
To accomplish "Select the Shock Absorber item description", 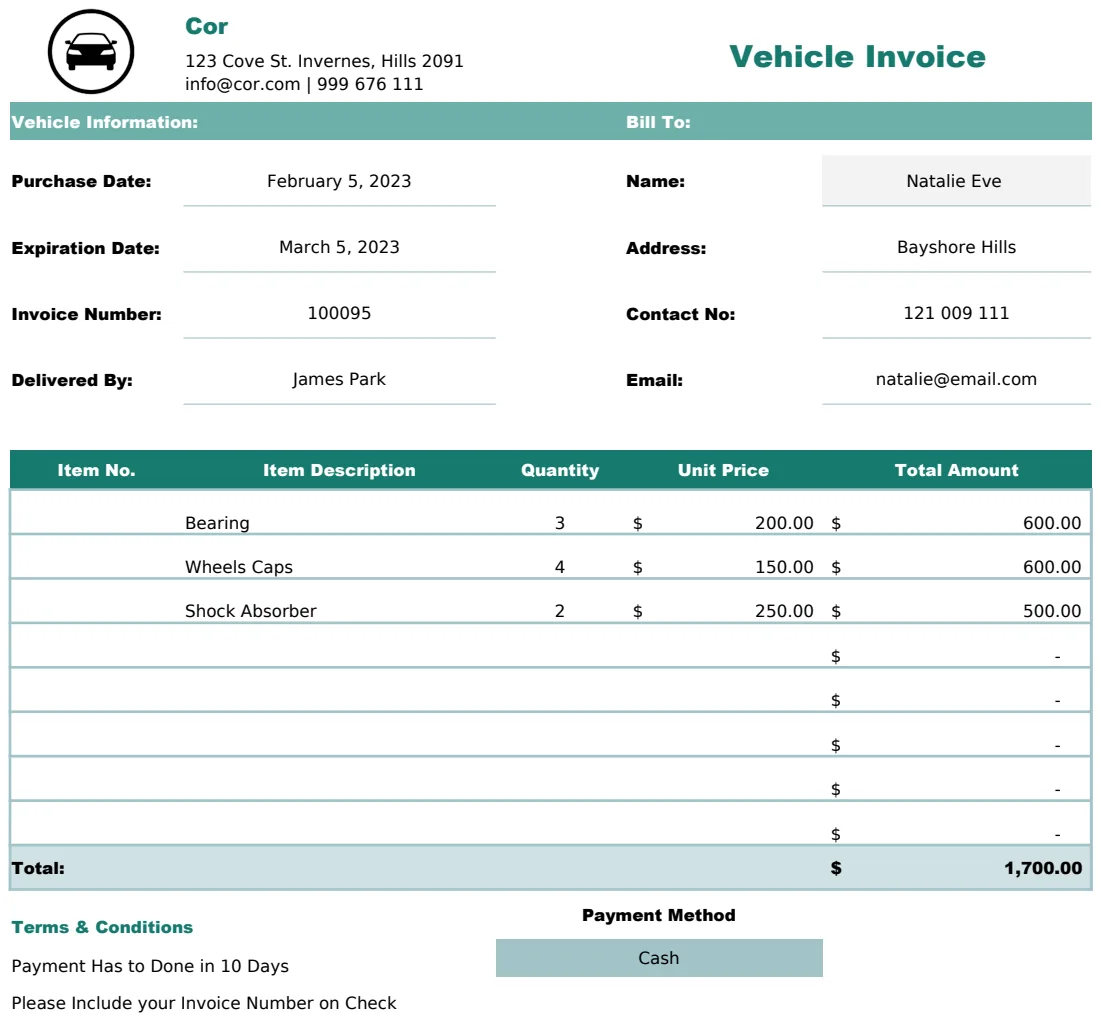I will coord(251,611).
